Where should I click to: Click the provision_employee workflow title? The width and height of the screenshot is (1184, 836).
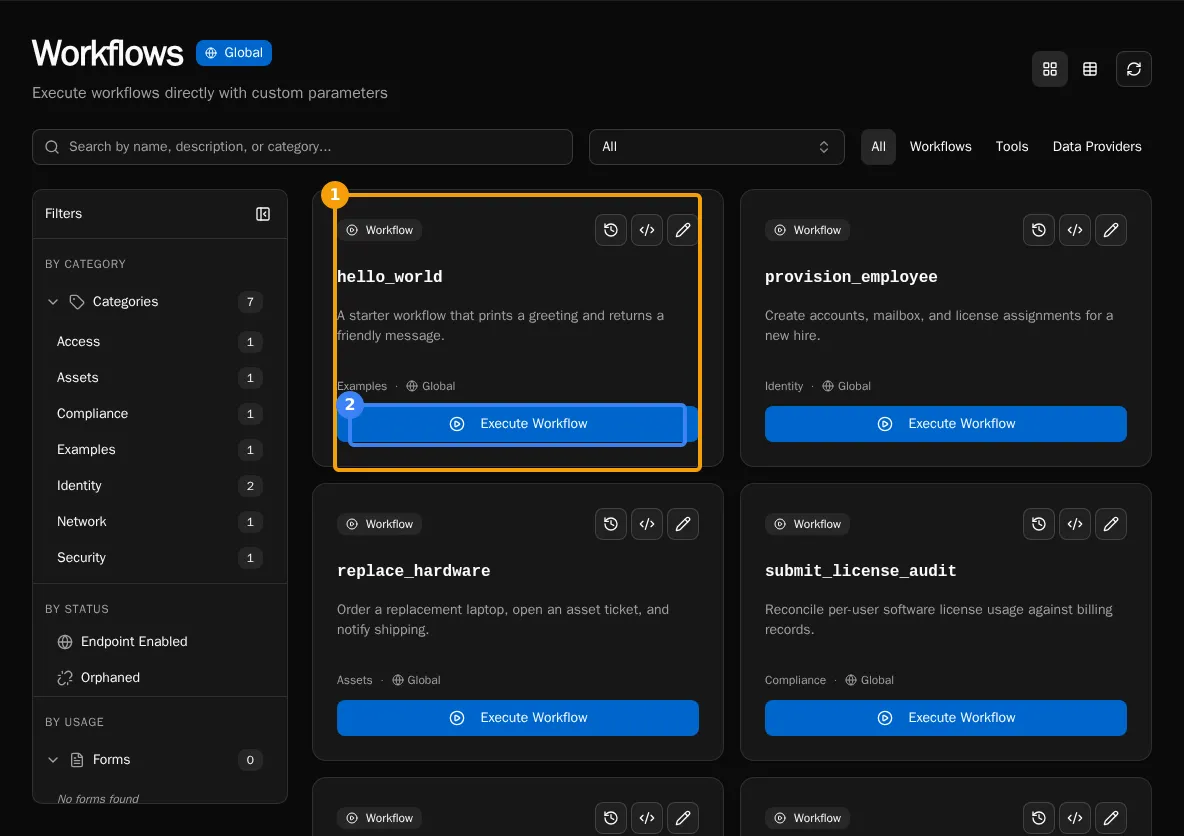click(851, 277)
